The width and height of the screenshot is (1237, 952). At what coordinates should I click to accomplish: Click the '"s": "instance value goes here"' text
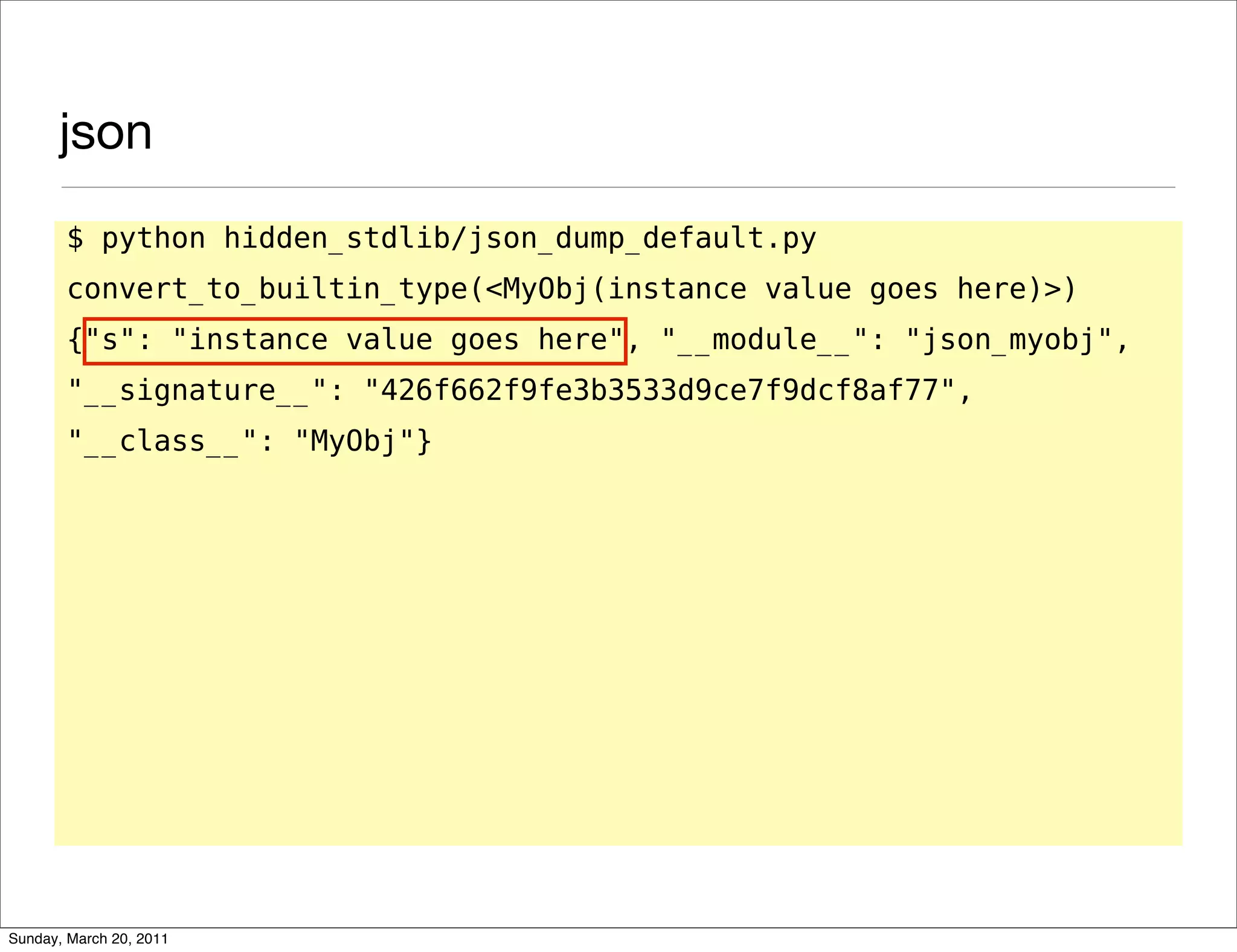pyautogui.click(x=355, y=341)
